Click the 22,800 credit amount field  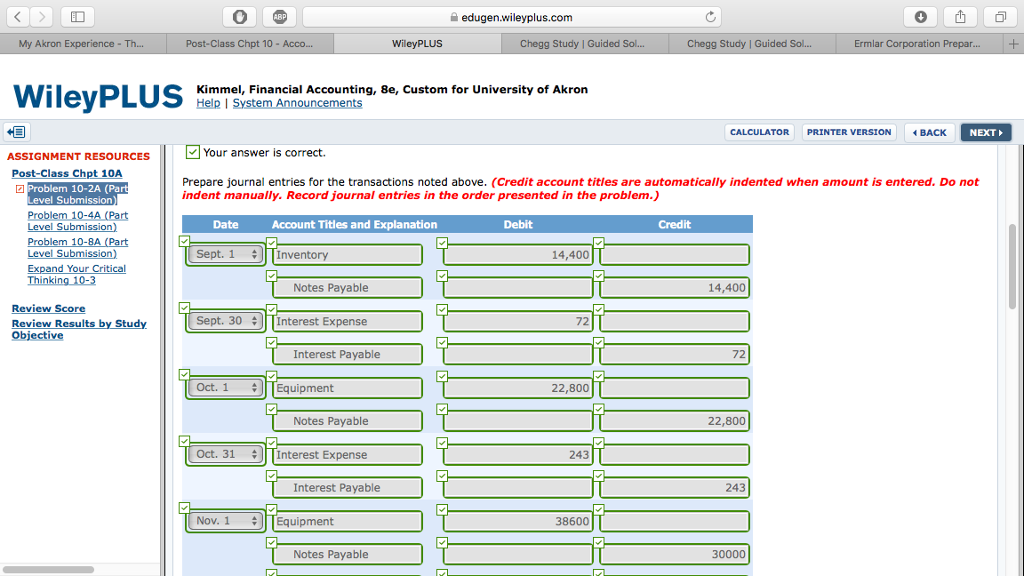(x=674, y=421)
